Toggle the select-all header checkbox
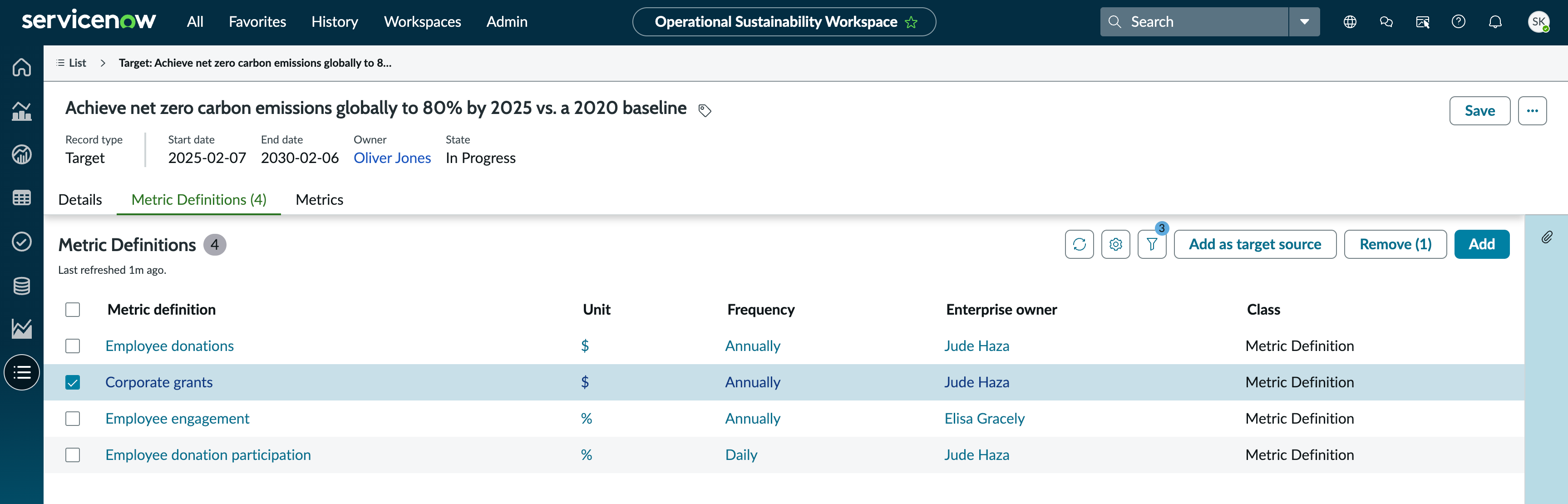 click(x=73, y=310)
